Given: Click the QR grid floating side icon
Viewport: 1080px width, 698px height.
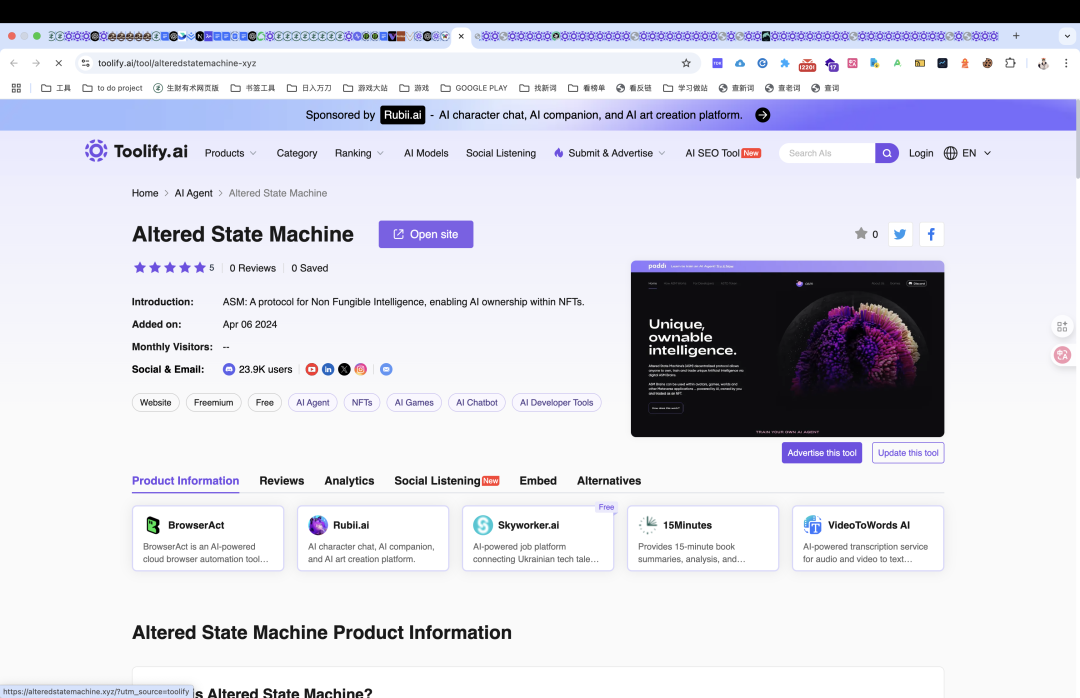Looking at the screenshot, I should coord(1062,326).
